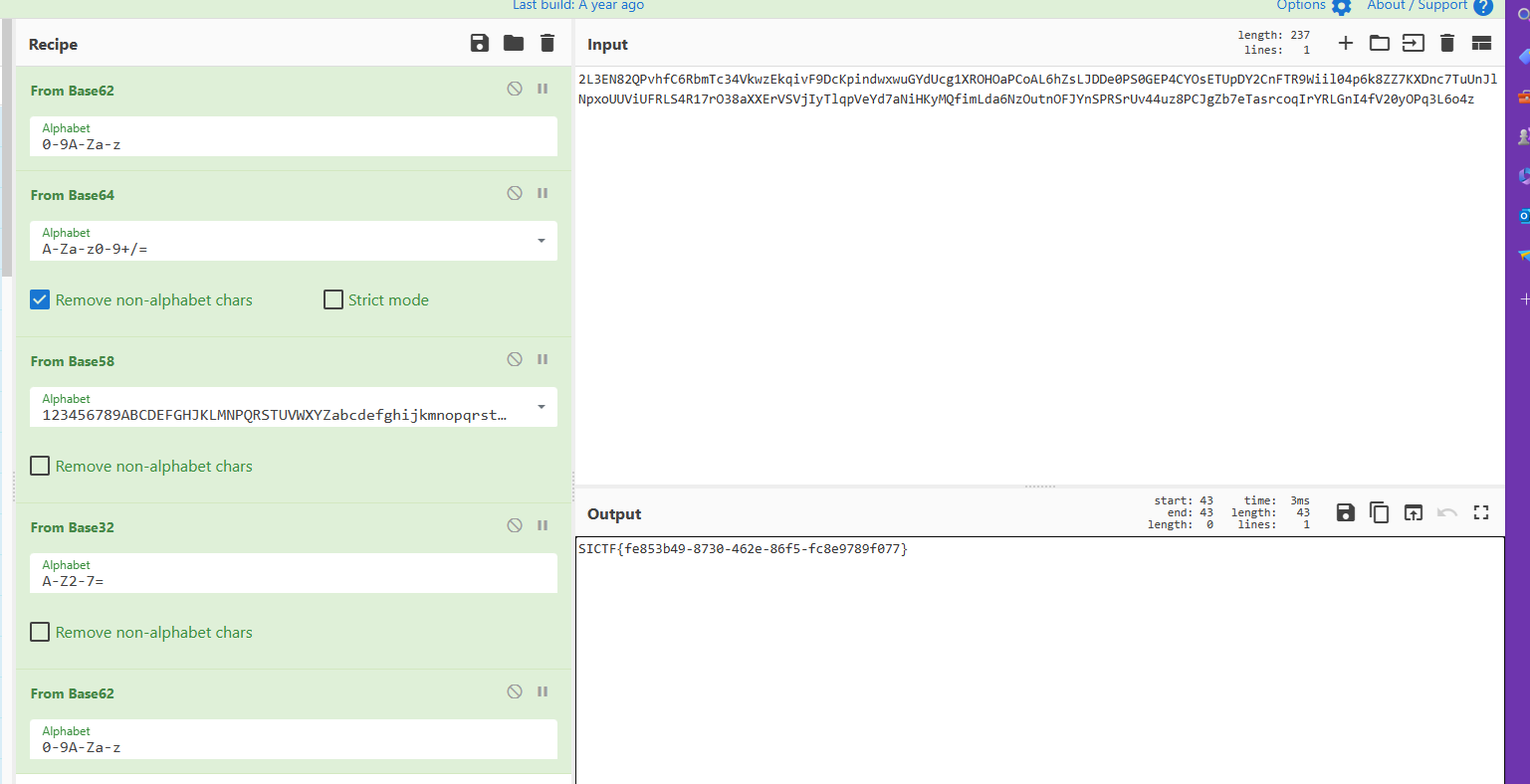Disable the From Base64 operation
Screen dimensions: 1530x784
515,193
